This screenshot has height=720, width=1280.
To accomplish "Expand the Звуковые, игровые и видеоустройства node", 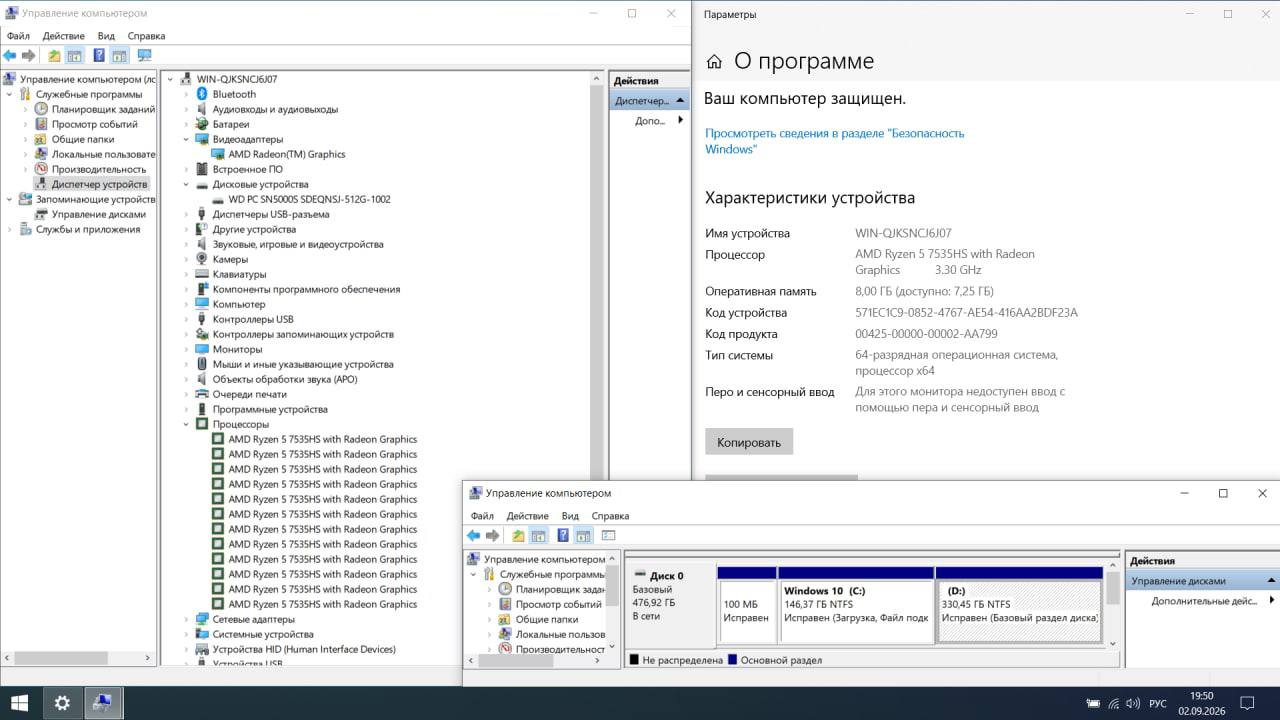I will coord(186,244).
